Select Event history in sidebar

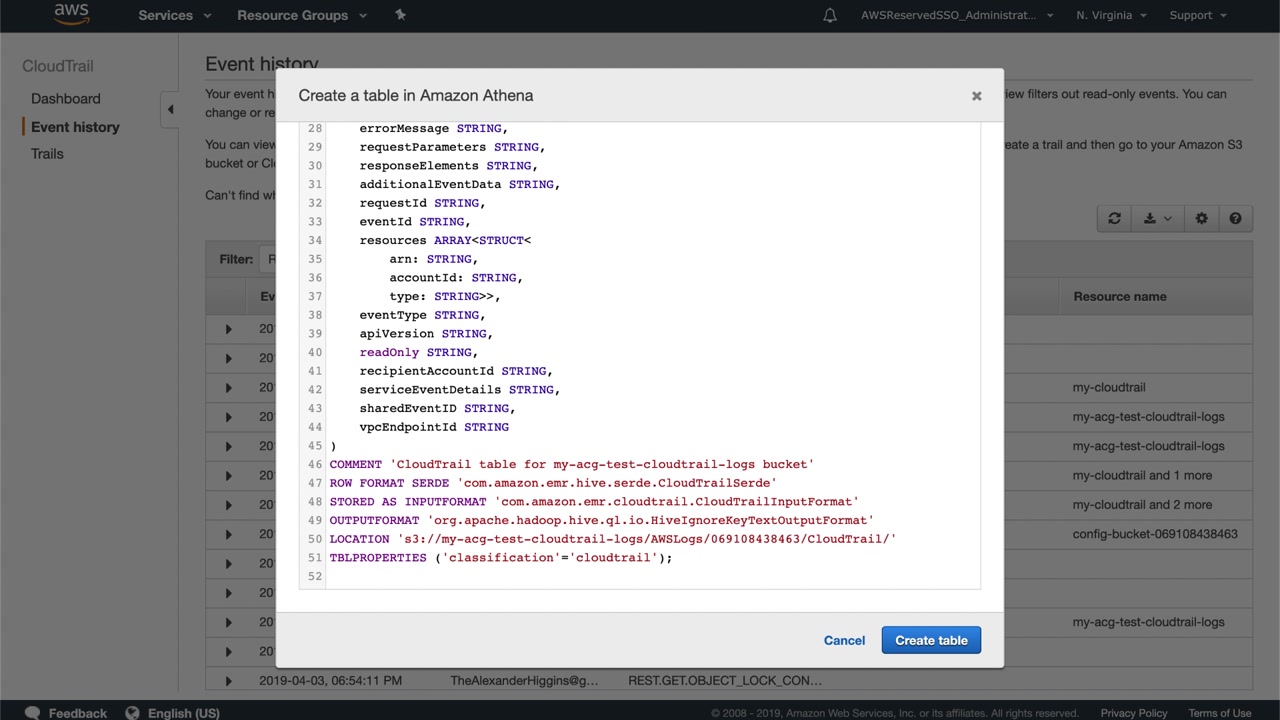pos(75,127)
